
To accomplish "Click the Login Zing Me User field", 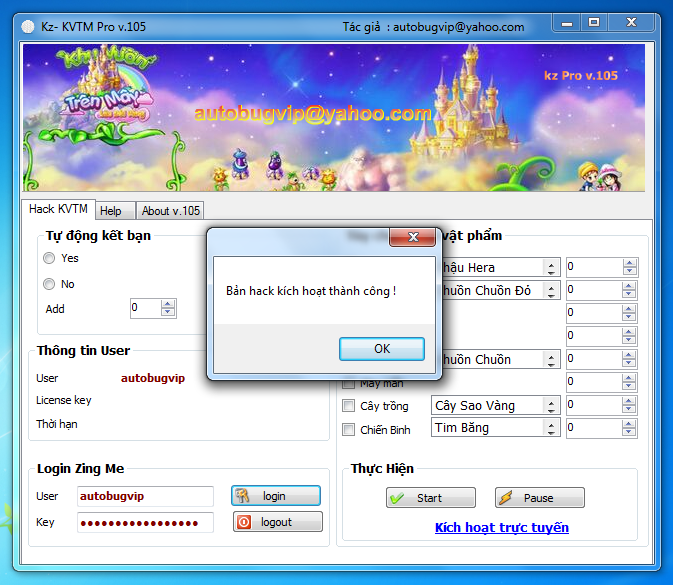I will 145,496.
